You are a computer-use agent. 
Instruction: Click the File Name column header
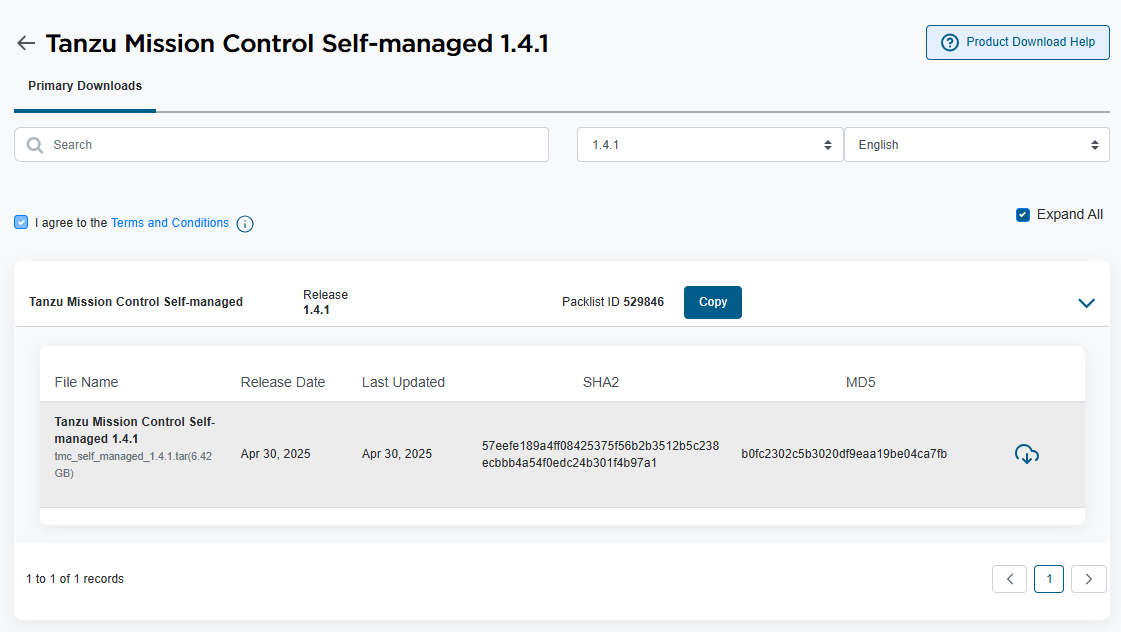(87, 382)
